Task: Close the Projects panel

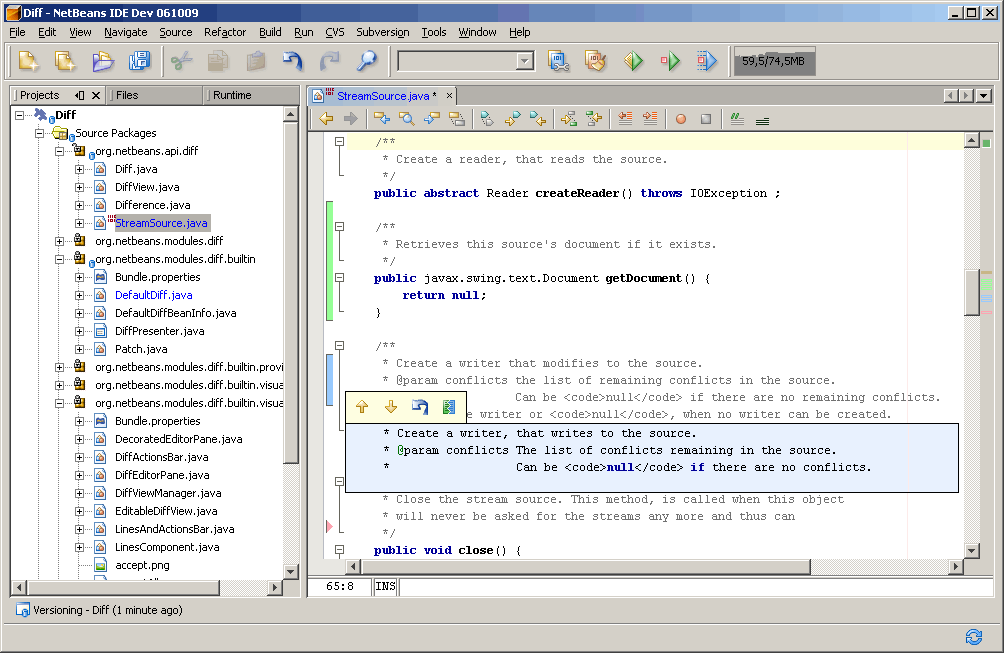Action: tap(96, 95)
